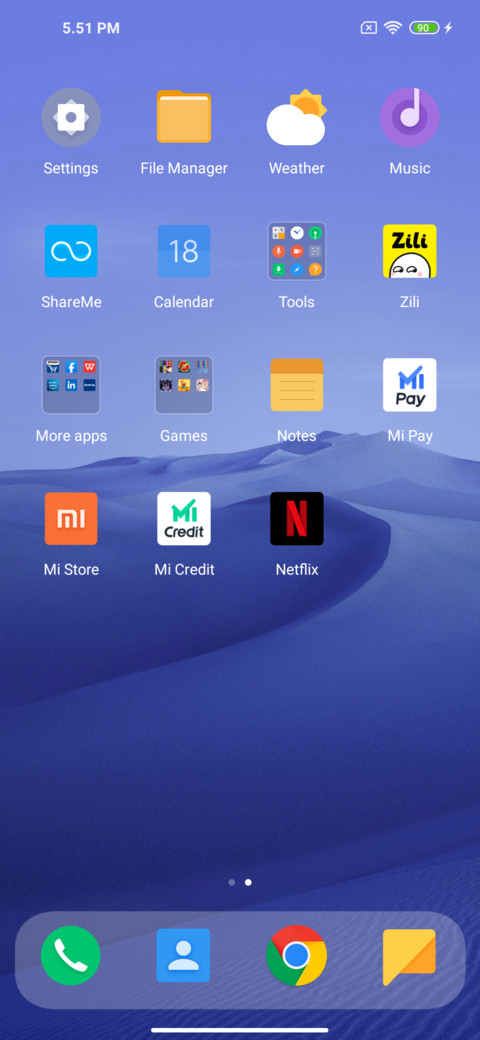Launch the Music app
Screen dimensions: 480x1040
tap(410, 117)
